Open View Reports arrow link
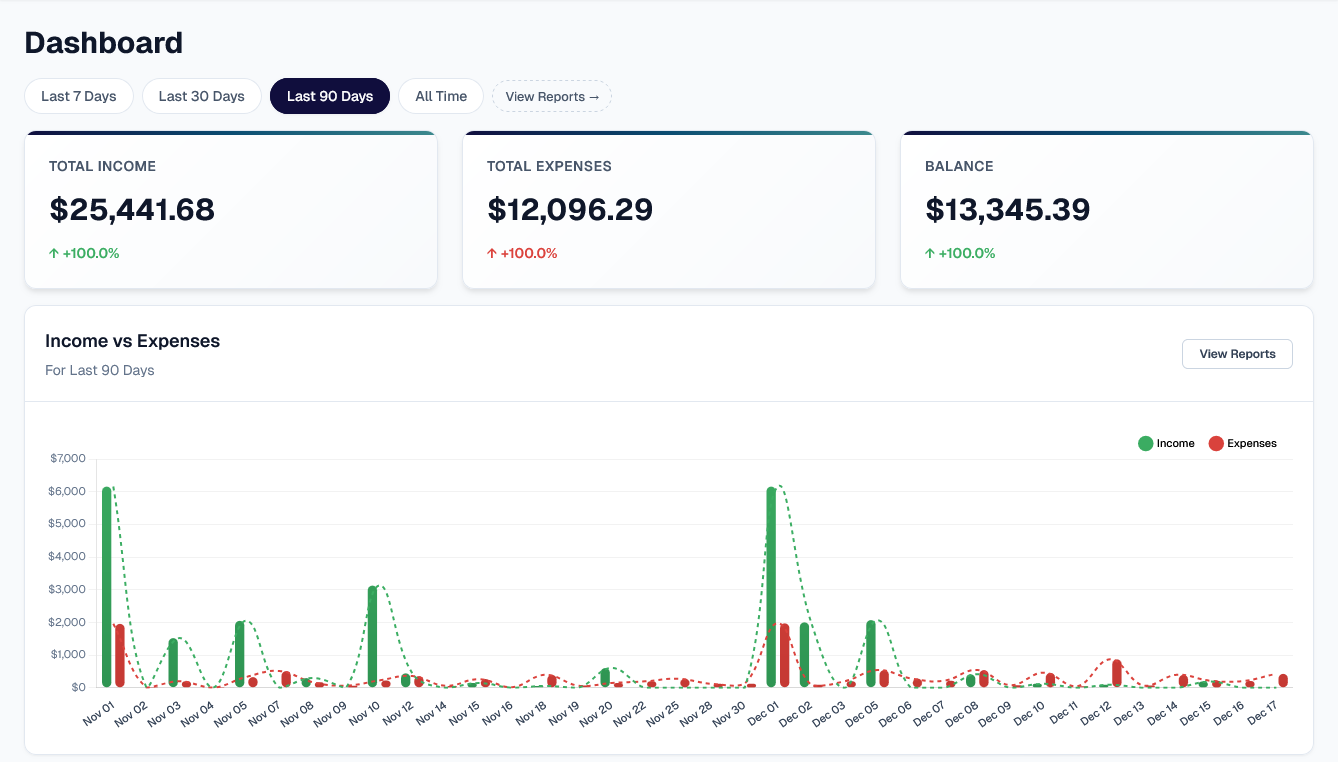Image resolution: width=1338 pixels, height=762 pixels. [x=552, y=97]
